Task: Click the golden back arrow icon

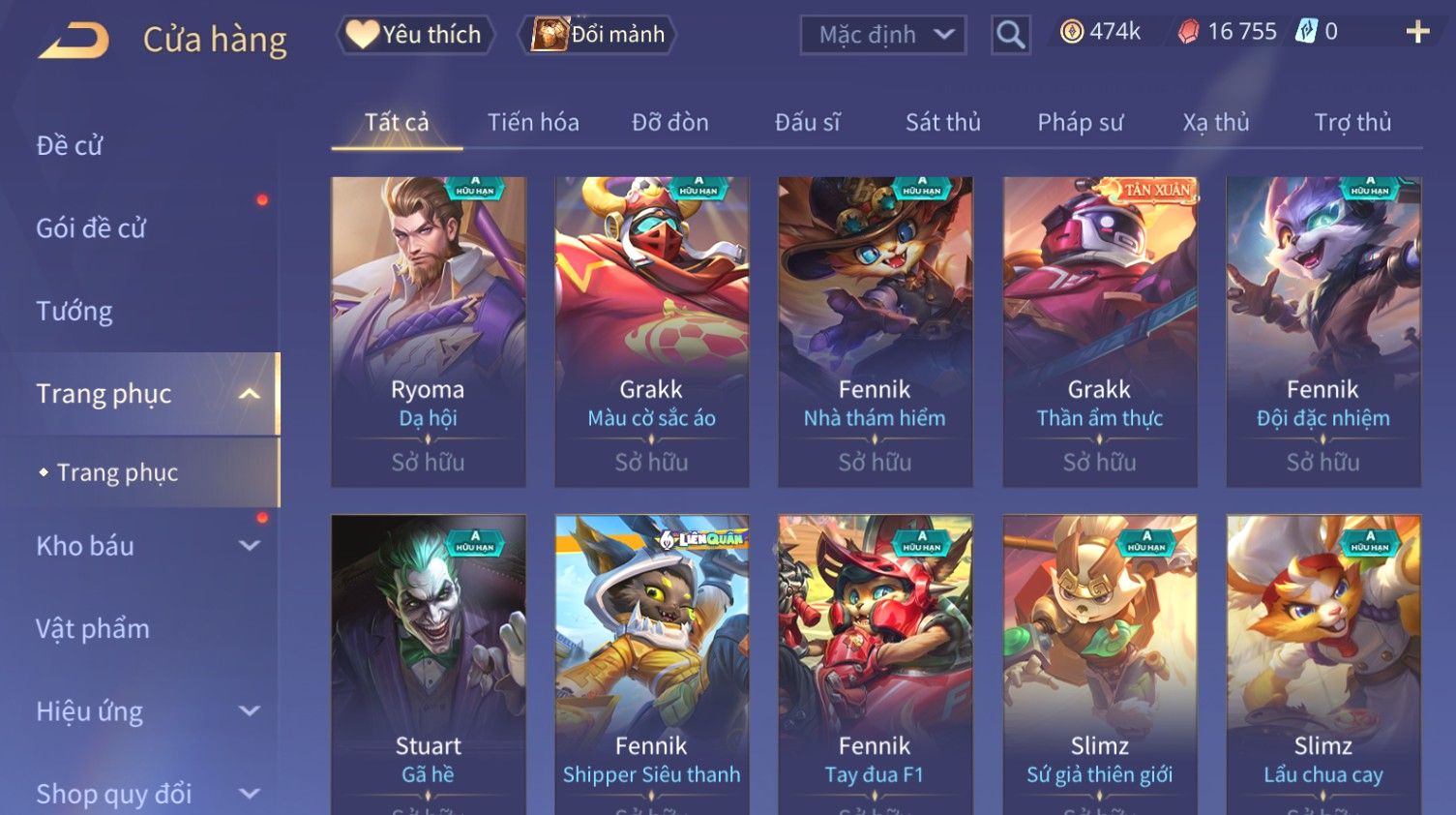Action: (74, 41)
